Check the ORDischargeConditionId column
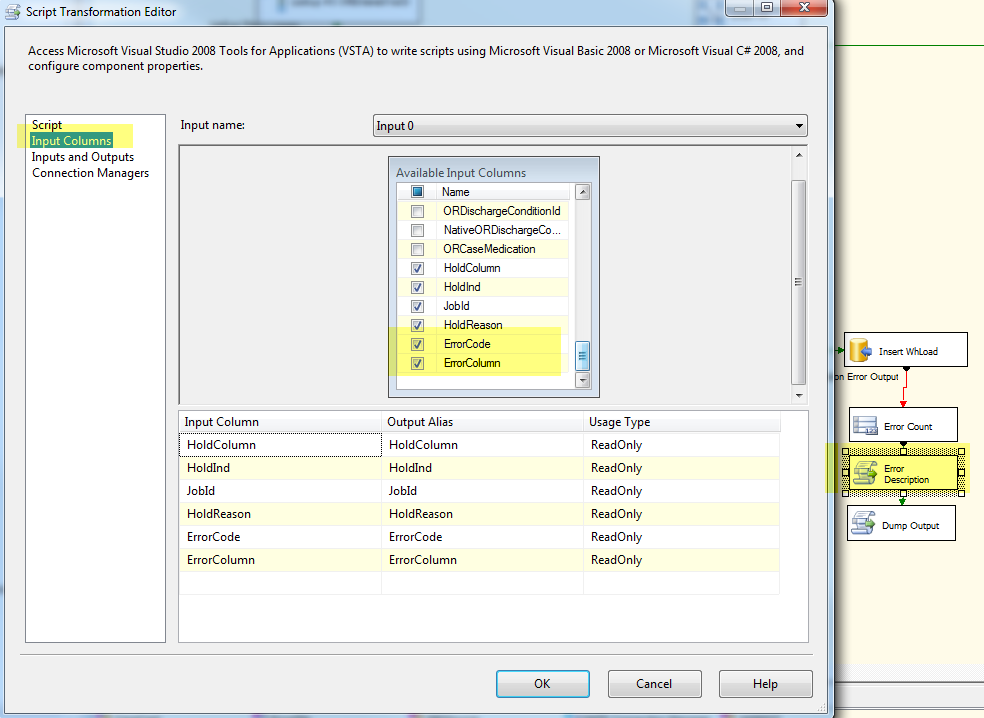The width and height of the screenshot is (984, 718). click(417, 210)
